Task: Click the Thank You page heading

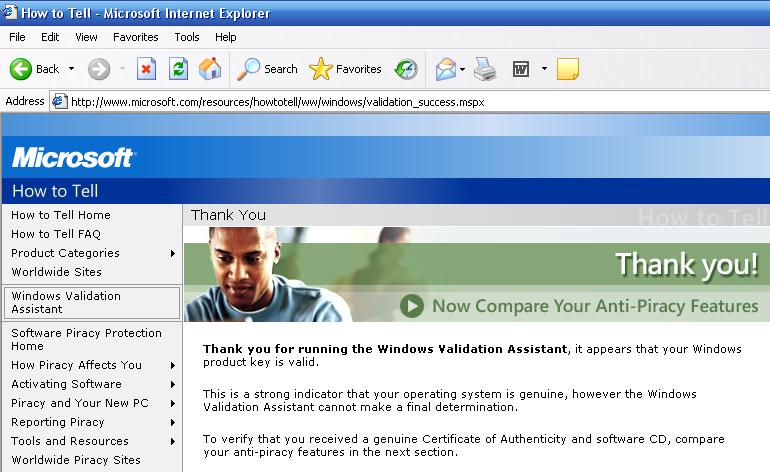Action: point(228,215)
